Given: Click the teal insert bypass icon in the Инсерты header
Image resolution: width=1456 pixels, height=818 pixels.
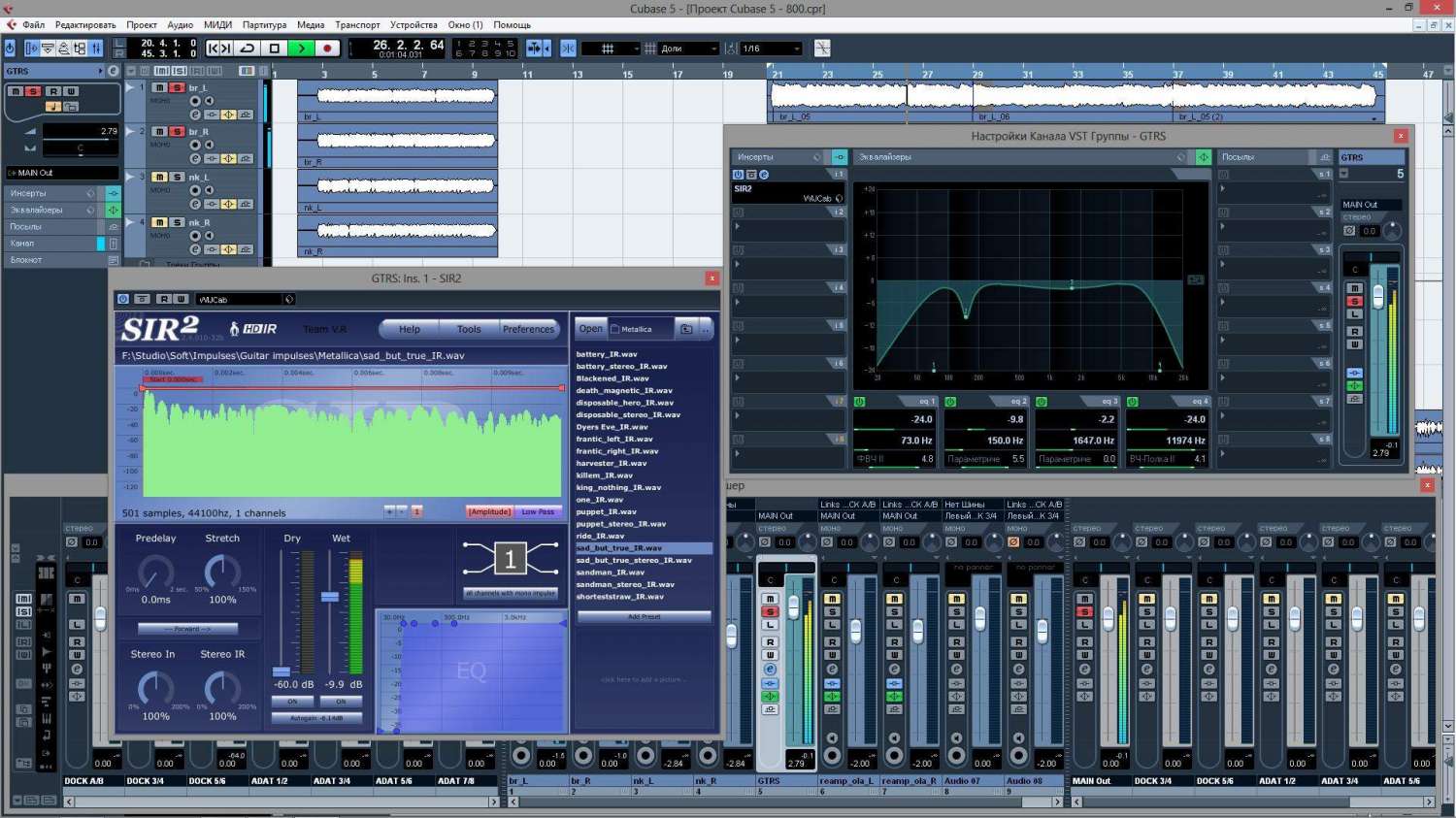Looking at the screenshot, I should 840,156.
